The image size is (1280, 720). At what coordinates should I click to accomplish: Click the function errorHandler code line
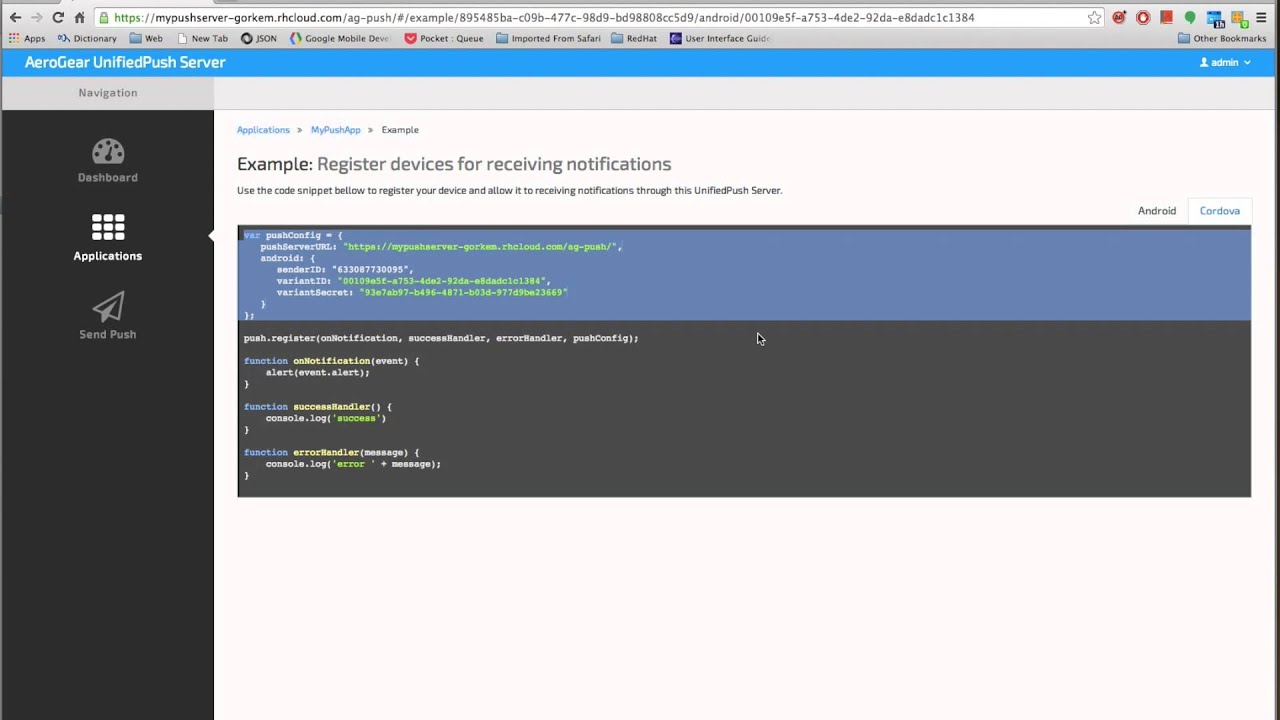[x=331, y=452]
